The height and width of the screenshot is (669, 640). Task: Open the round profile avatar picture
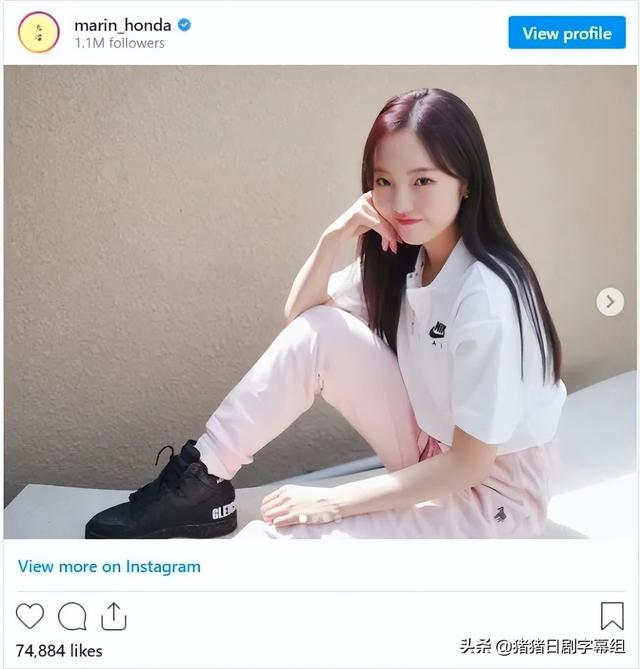click(38, 32)
